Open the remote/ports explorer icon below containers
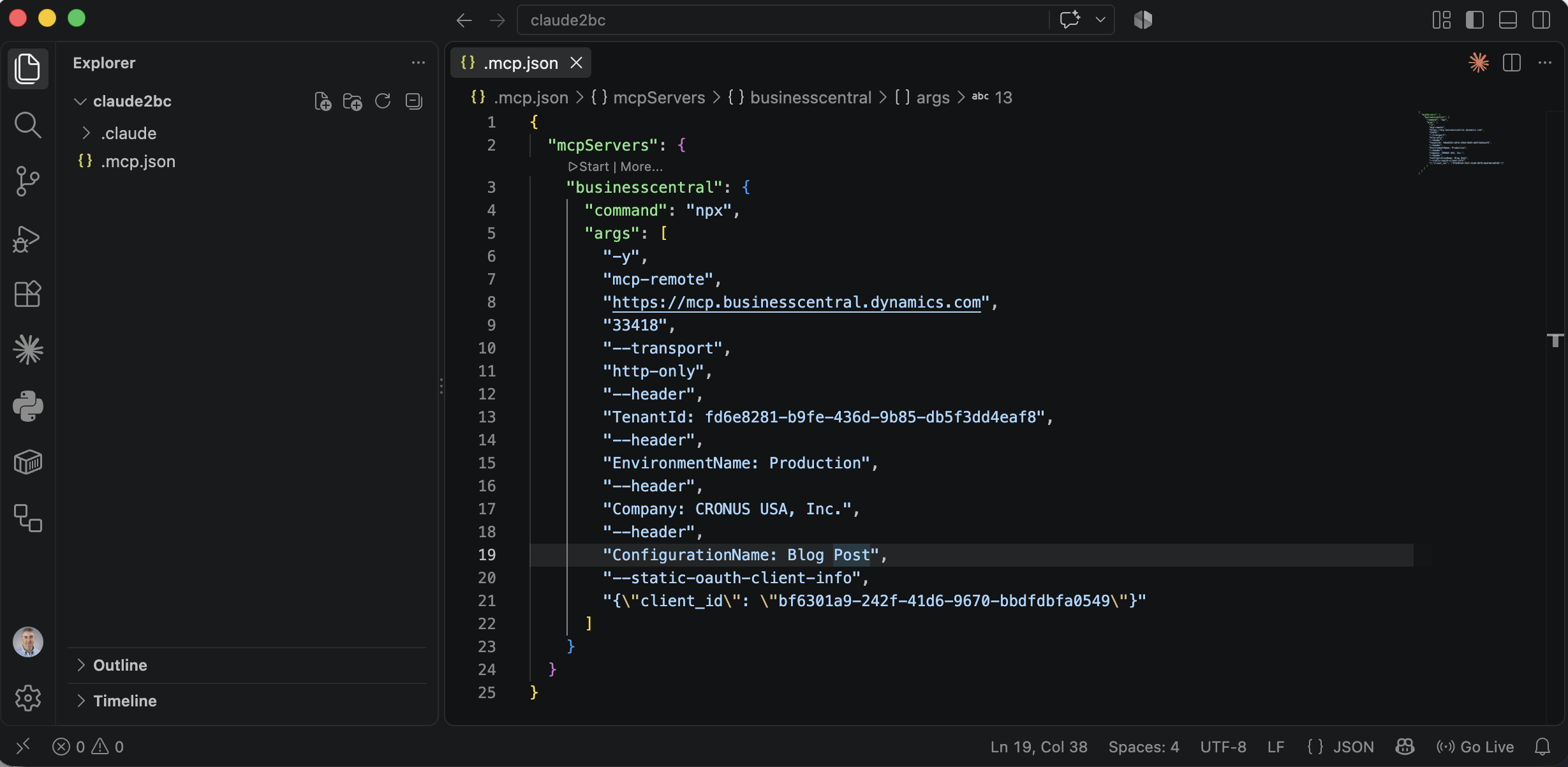Screen dimensions: 1568x767 point(27,518)
